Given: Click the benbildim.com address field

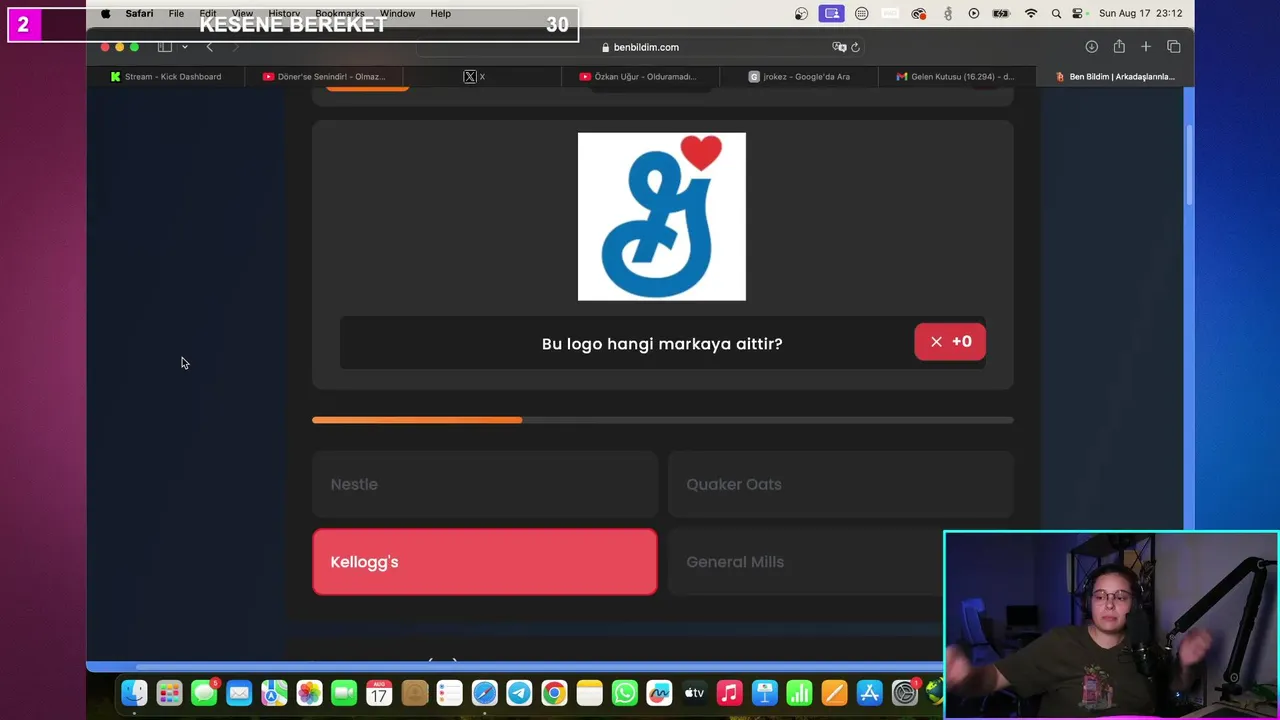Looking at the screenshot, I should pos(640,47).
